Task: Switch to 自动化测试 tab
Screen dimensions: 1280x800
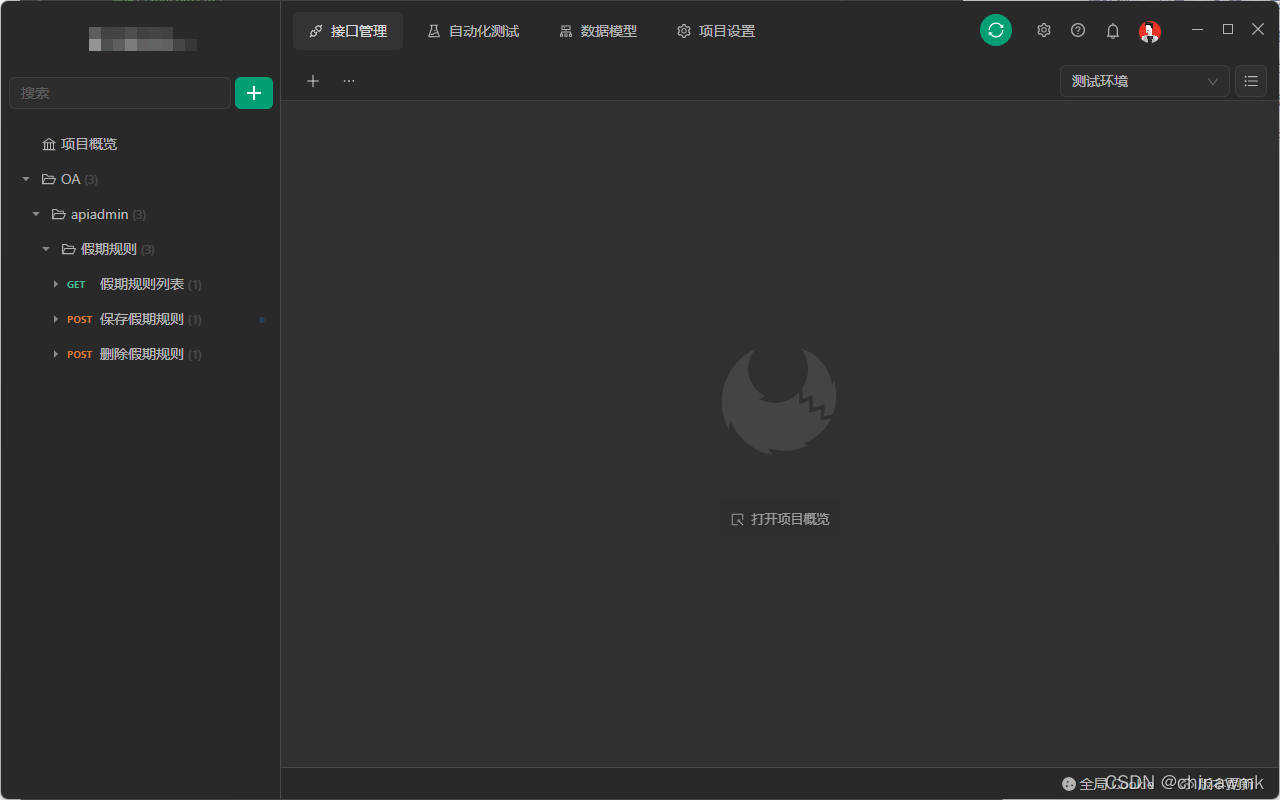Action: coord(473,31)
